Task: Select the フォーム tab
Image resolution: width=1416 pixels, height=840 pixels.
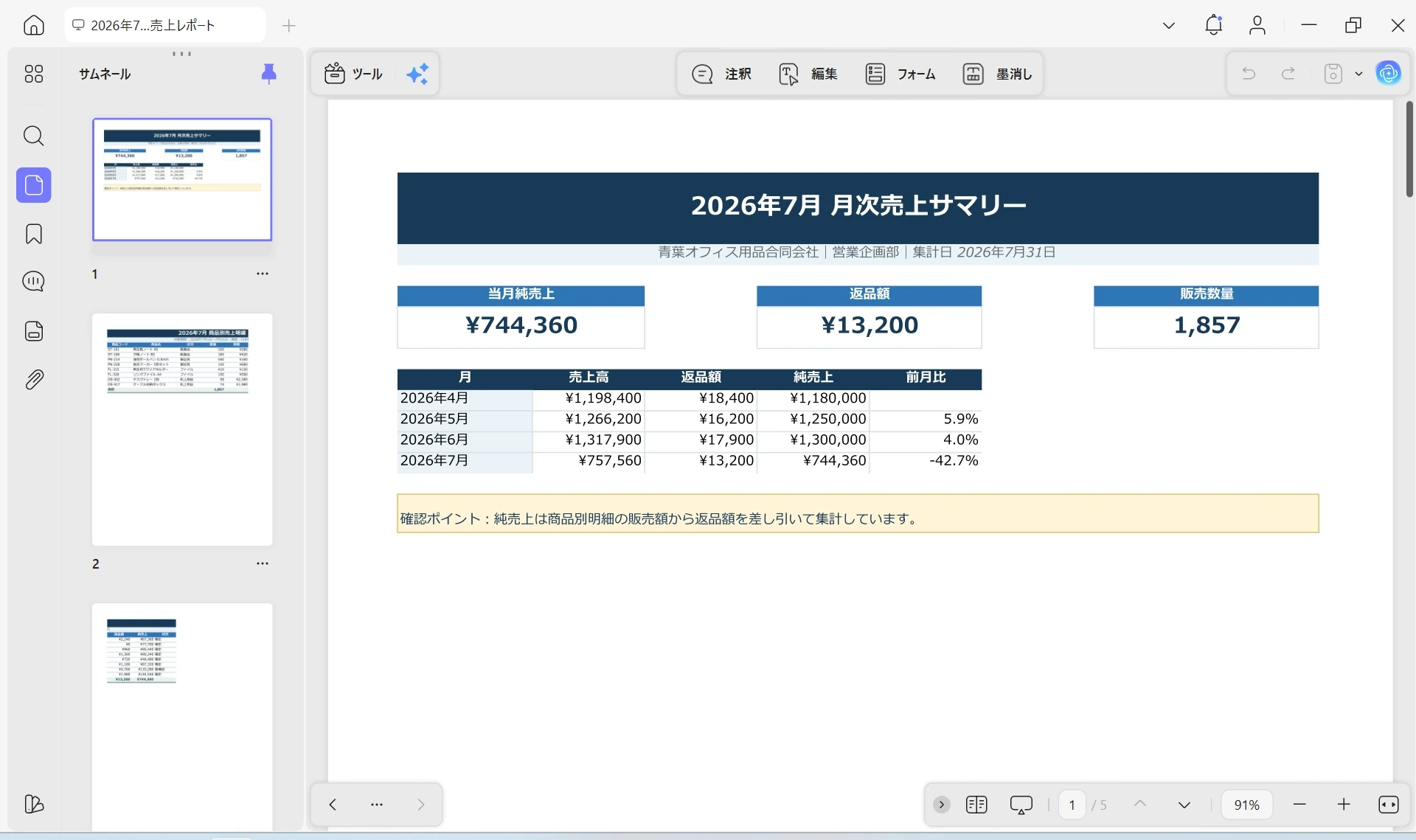Action: 900,74
